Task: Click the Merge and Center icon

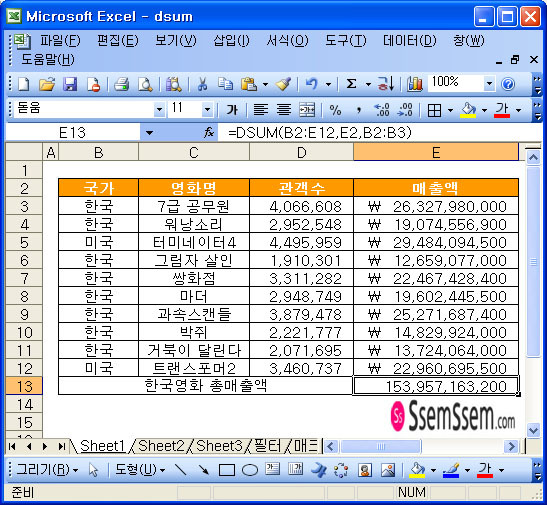Action: click(307, 110)
